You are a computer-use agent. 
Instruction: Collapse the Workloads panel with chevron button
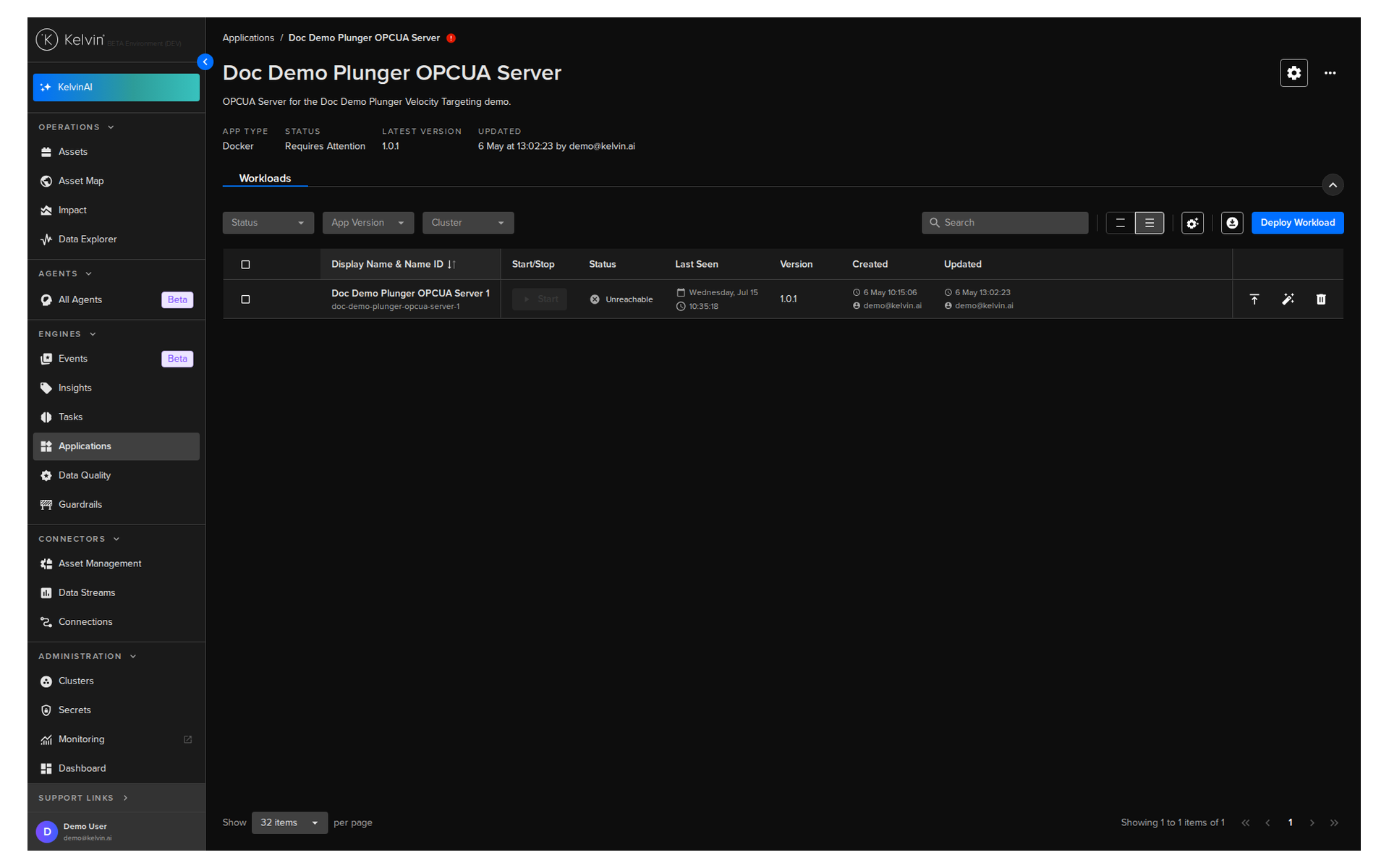click(x=1332, y=185)
